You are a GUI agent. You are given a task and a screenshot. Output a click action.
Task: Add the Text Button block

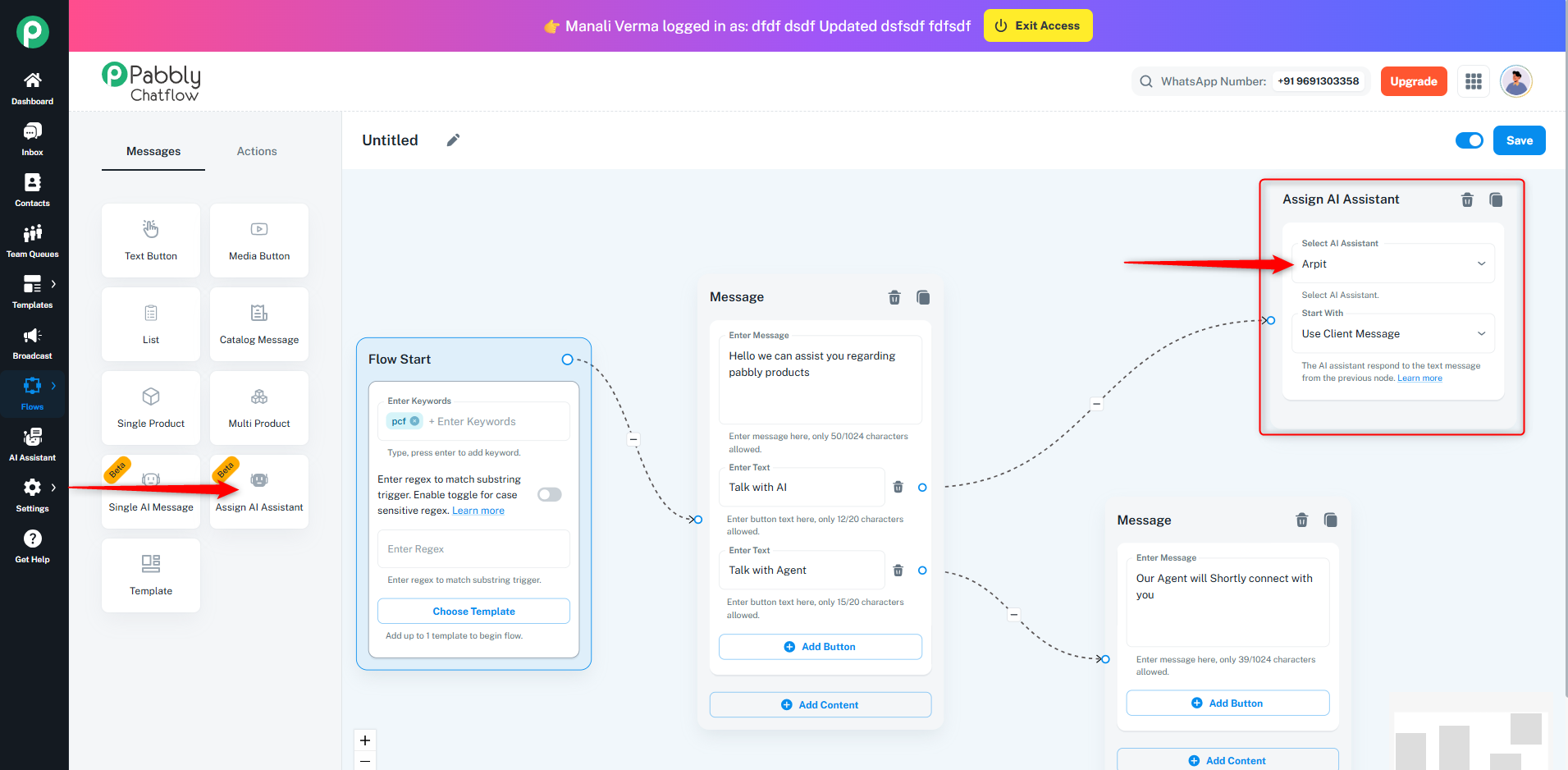[151, 241]
